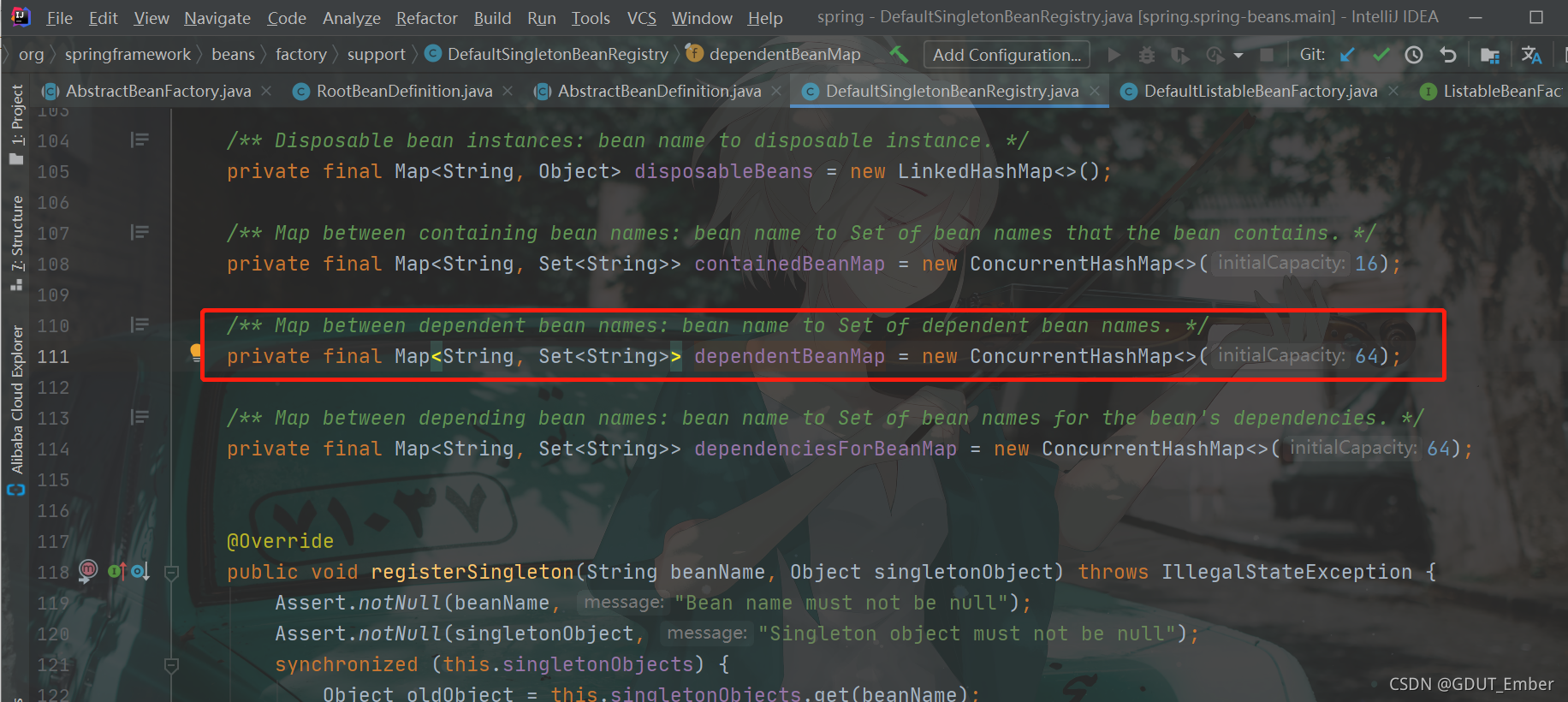
Task: Open the Help menu
Action: click(765, 18)
